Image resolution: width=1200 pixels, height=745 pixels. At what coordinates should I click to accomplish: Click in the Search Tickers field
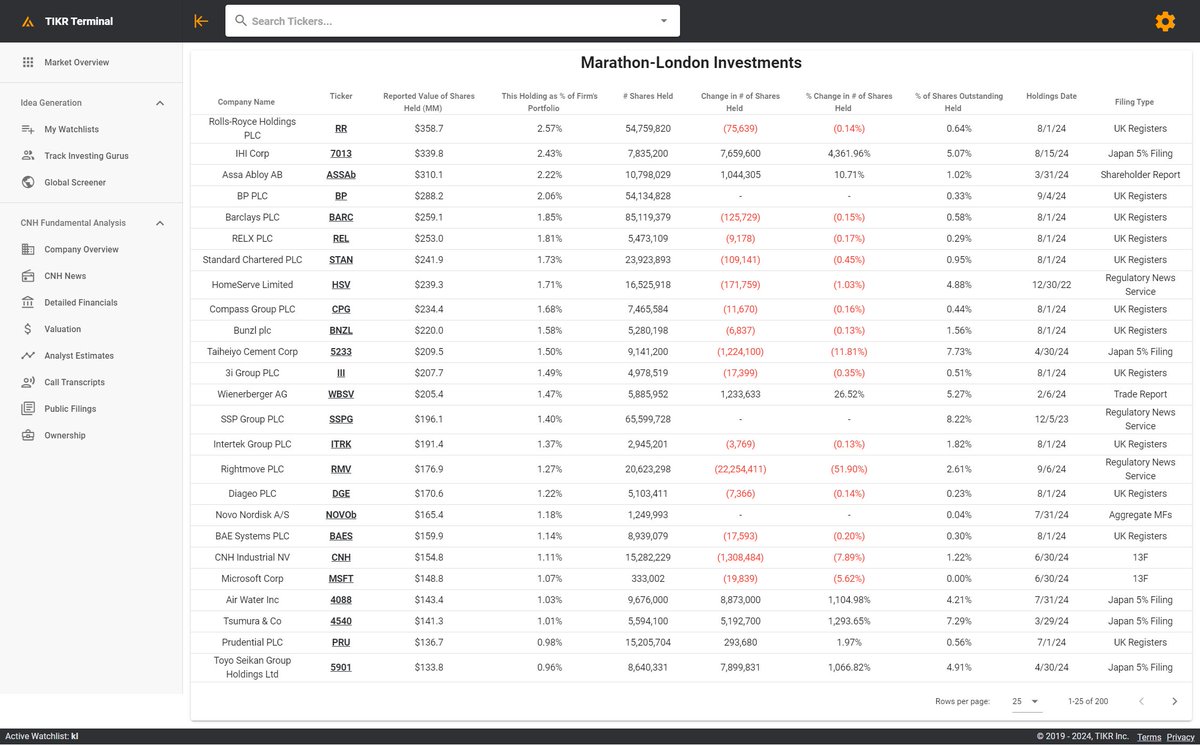452,21
